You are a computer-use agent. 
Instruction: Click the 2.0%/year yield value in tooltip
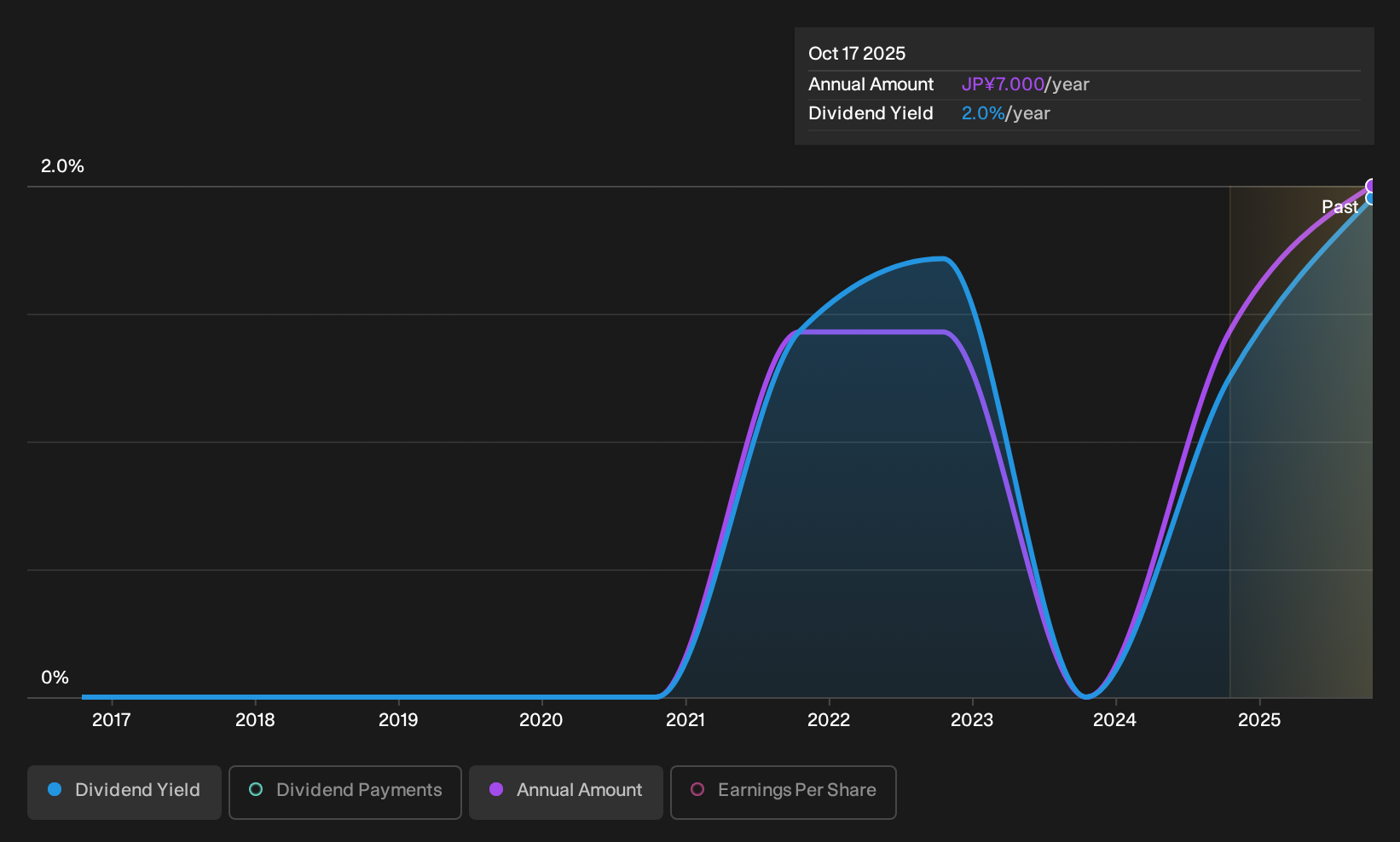click(1006, 113)
